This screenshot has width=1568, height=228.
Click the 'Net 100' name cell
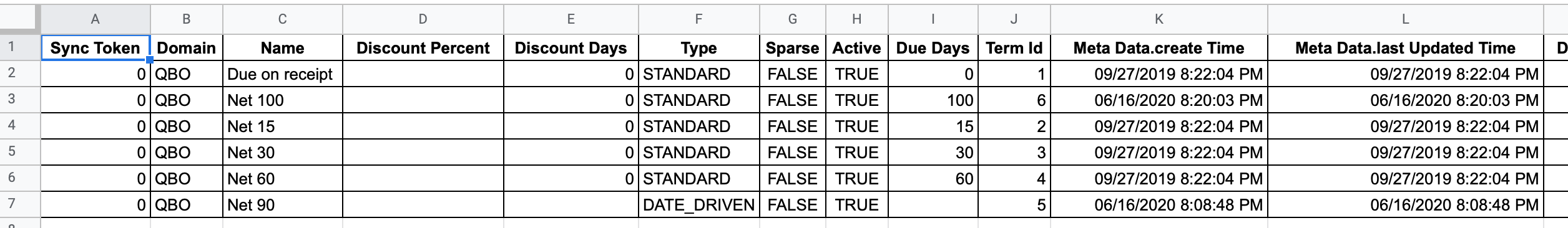pos(283,100)
